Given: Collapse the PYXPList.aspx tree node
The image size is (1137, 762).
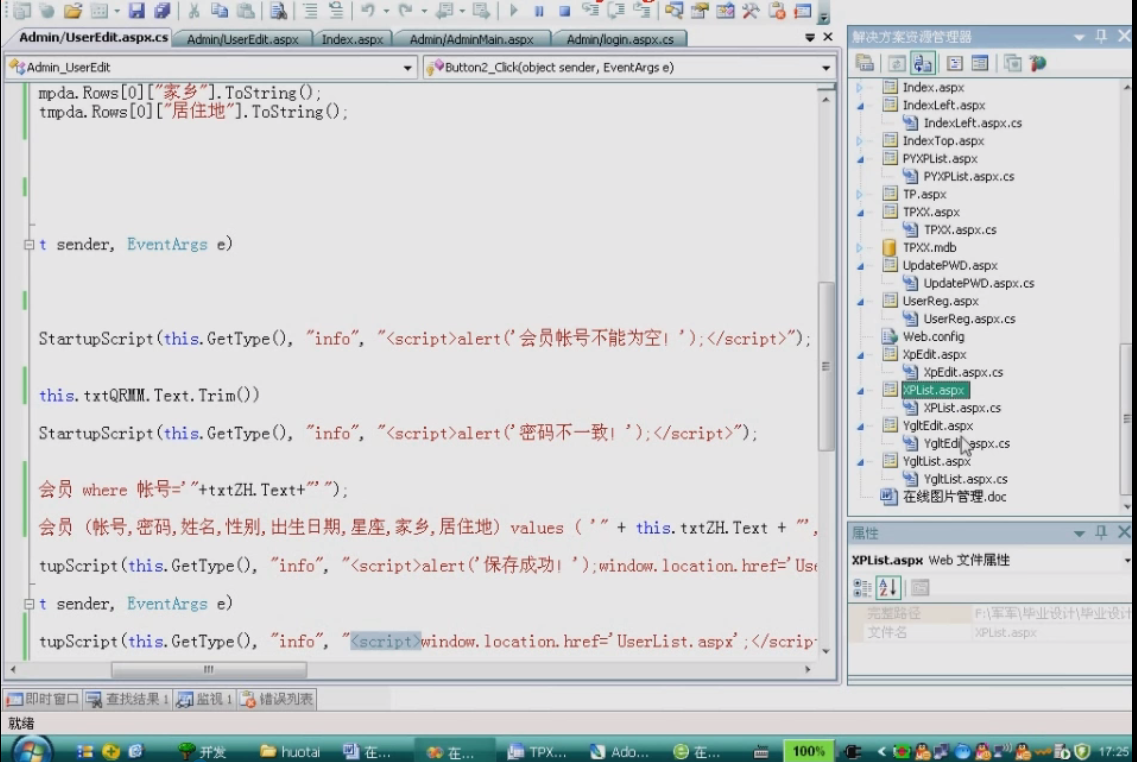Looking at the screenshot, I should click(x=861, y=160).
